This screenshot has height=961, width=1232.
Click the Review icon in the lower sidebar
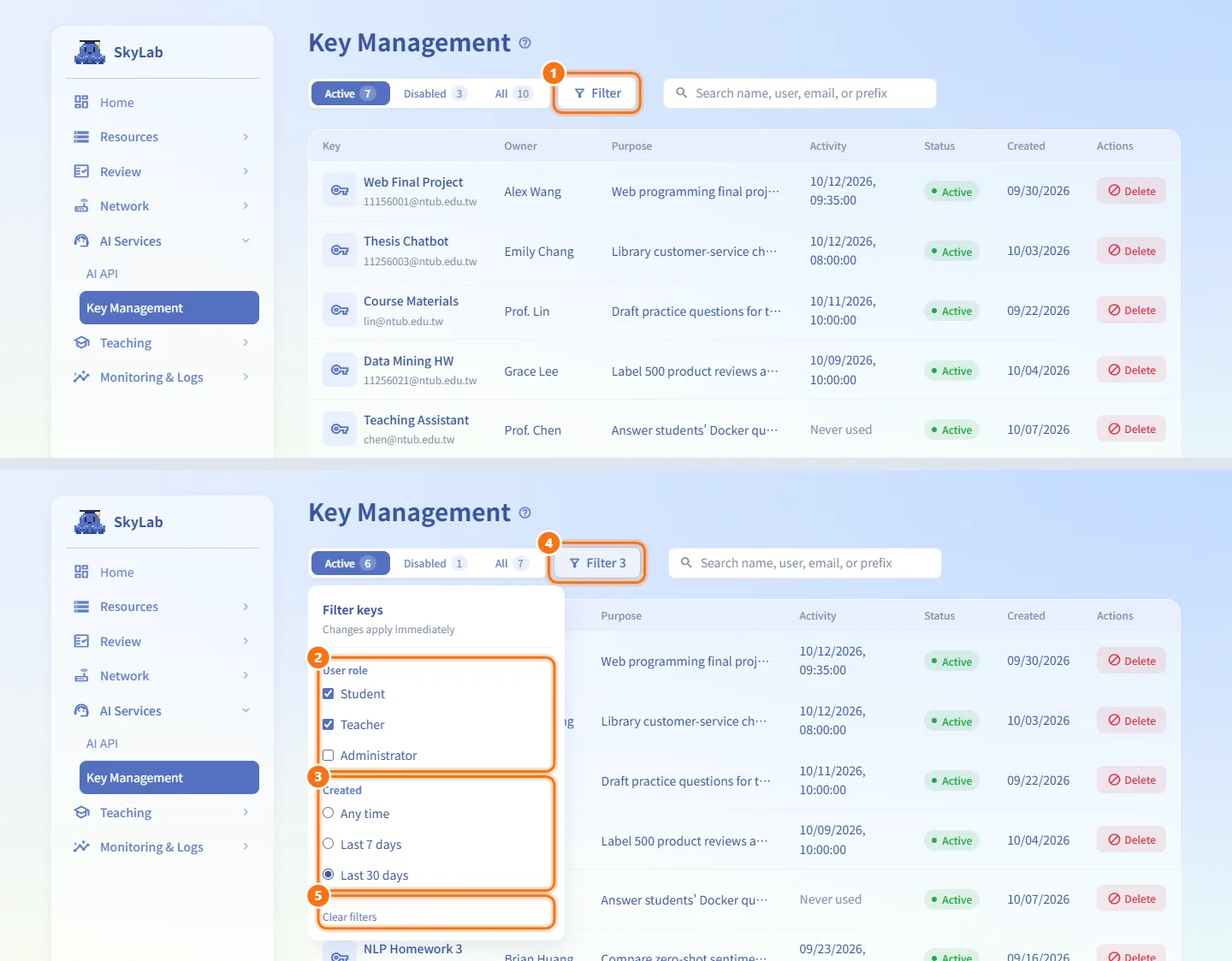pos(81,641)
